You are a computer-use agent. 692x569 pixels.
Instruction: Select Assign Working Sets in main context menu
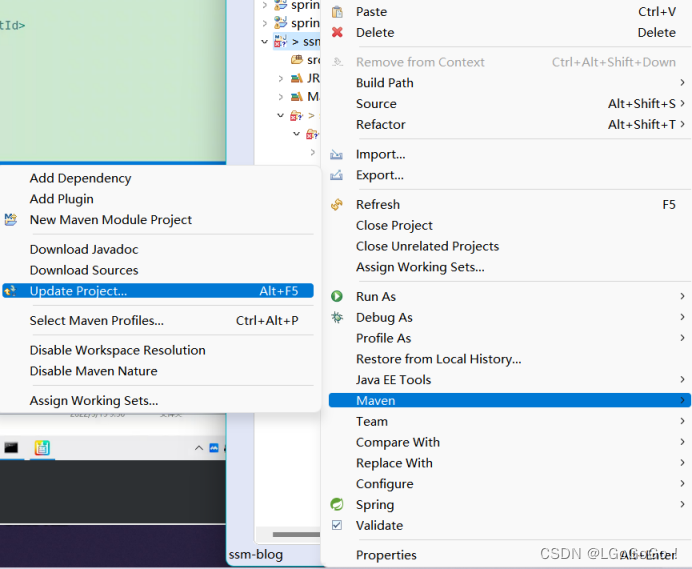pos(510,267)
